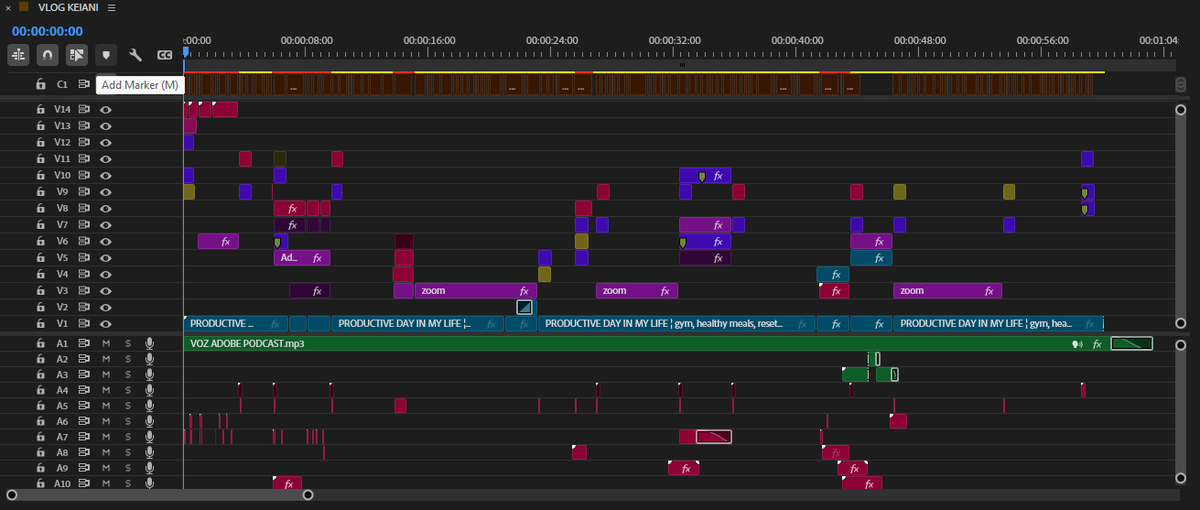The height and width of the screenshot is (510, 1200).
Task: Lock audio track A1
Action: point(41,343)
